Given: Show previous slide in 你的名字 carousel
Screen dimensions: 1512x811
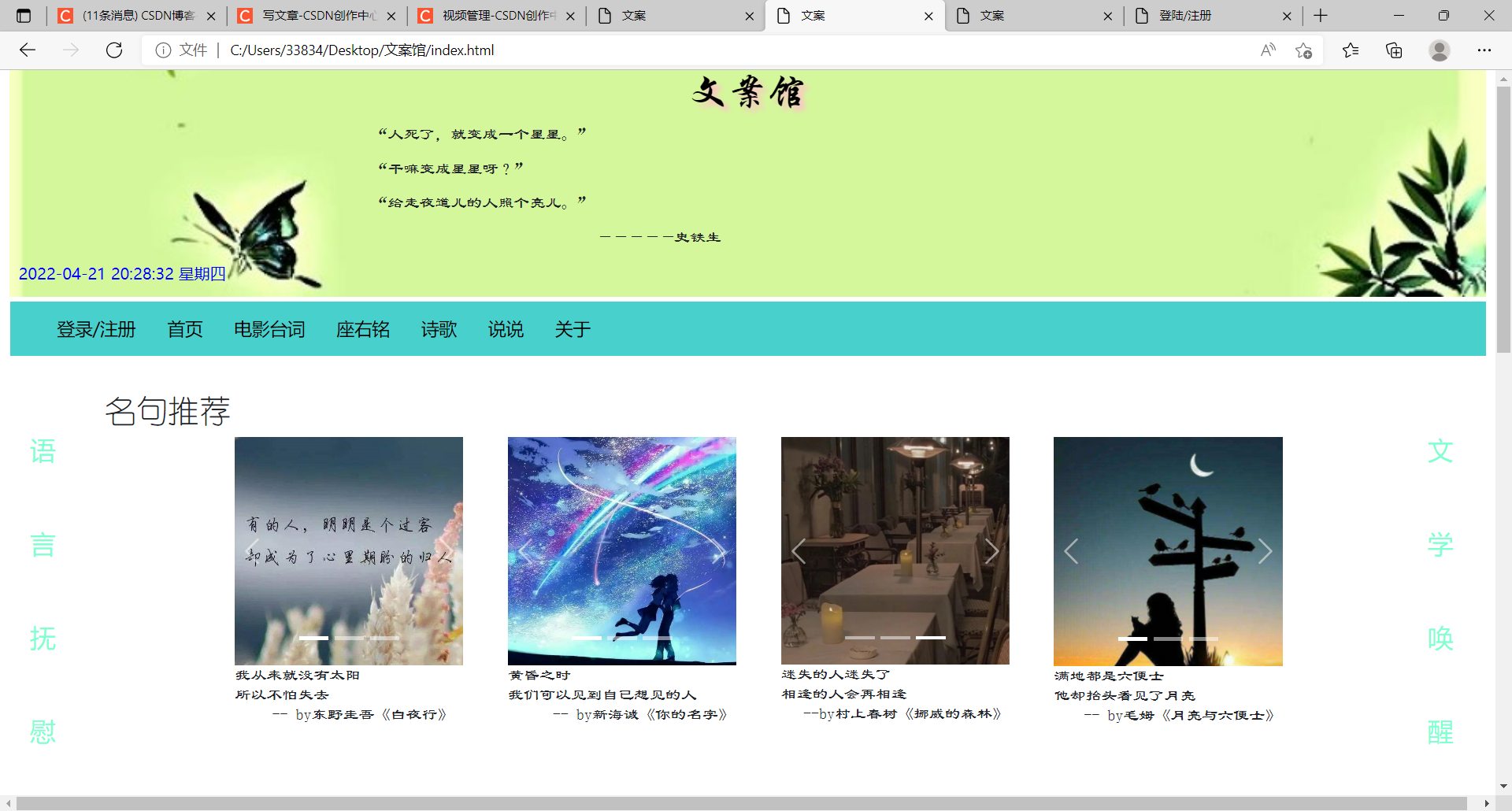Looking at the screenshot, I should (525, 551).
